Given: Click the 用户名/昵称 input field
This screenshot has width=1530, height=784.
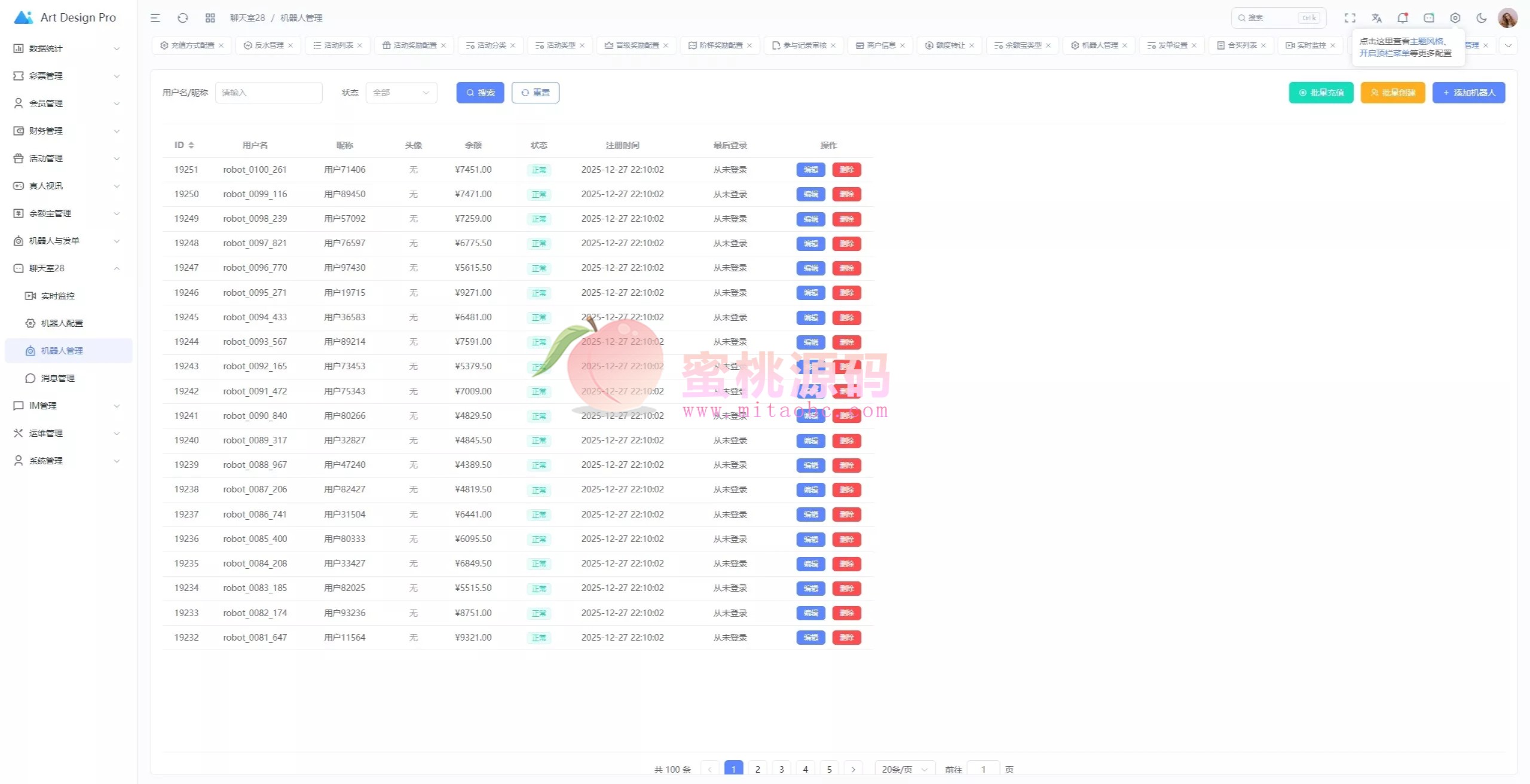Looking at the screenshot, I should click(x=268, y=93).
